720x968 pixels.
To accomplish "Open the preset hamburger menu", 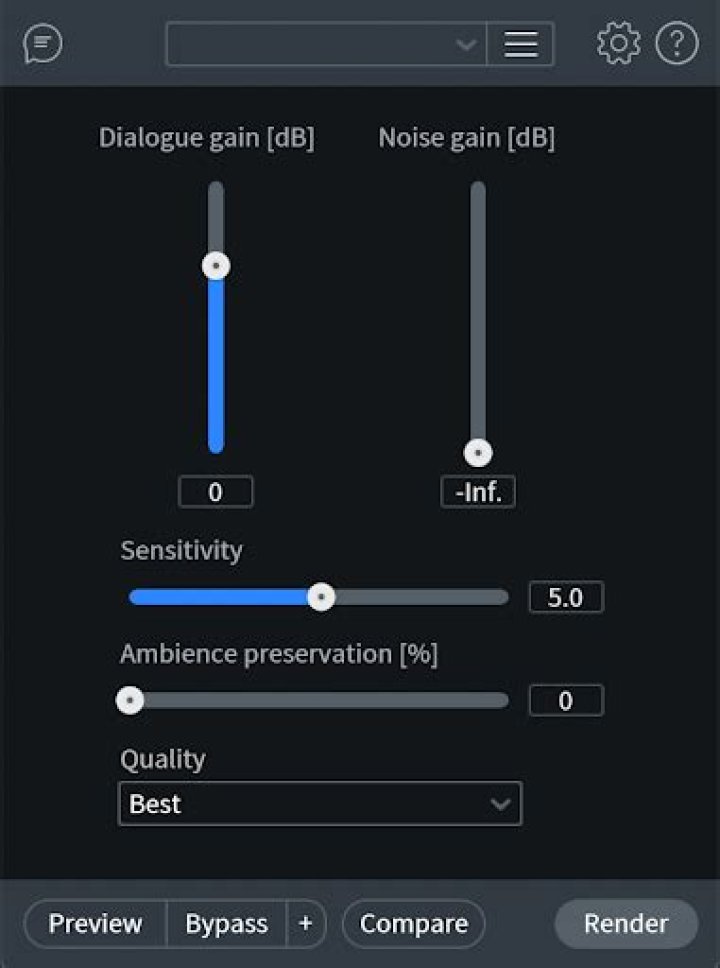I will tap(520, 45).
